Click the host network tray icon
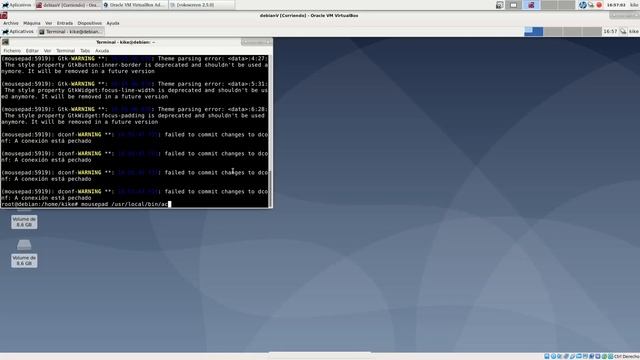Image resolution: width=640 pixels, height=360 pixels. click(591, 5)
